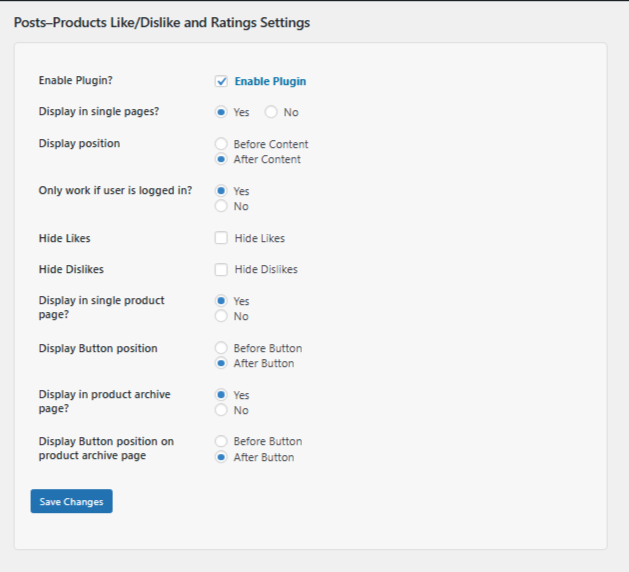Select No for product archive page display
Viewport: 629px width, 572px height.
pos(221,410)
